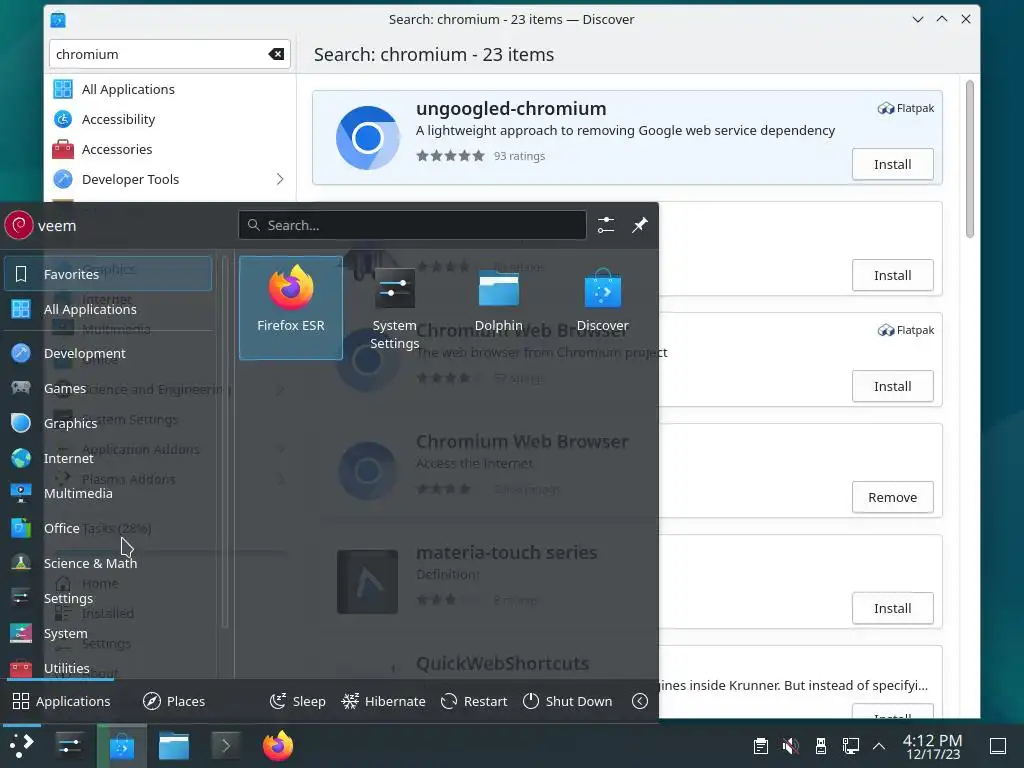Screen dimensions: 1024x768
Task: Launch Firefox from the taskbar
Action: 278,746
